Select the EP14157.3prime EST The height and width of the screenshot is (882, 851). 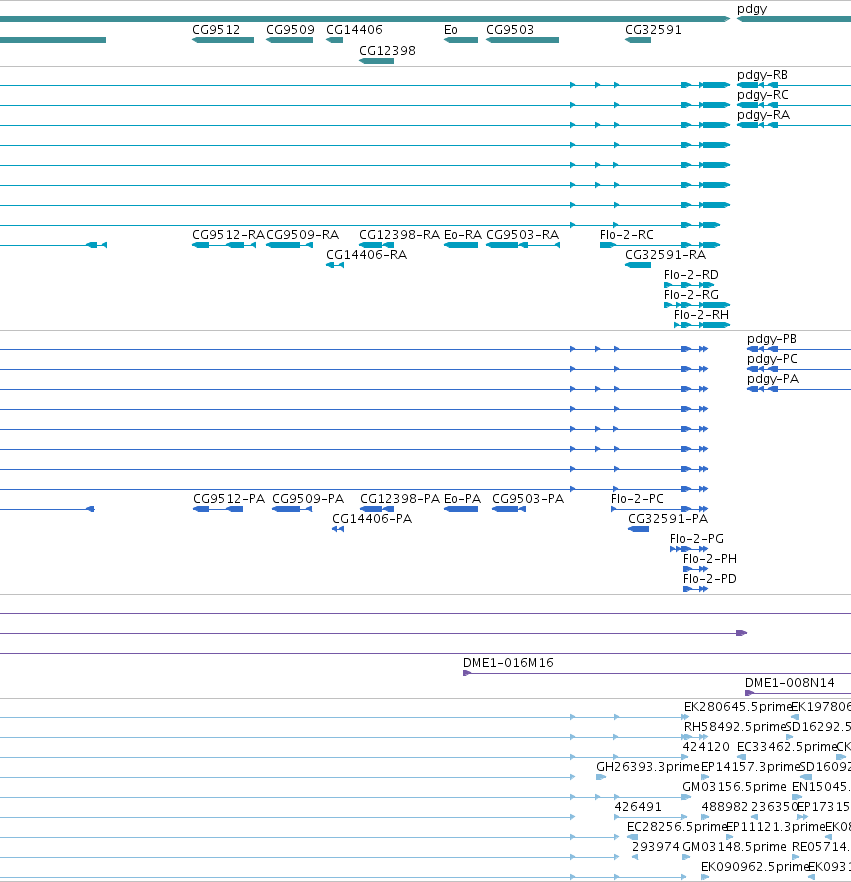[x=705, y=777]
